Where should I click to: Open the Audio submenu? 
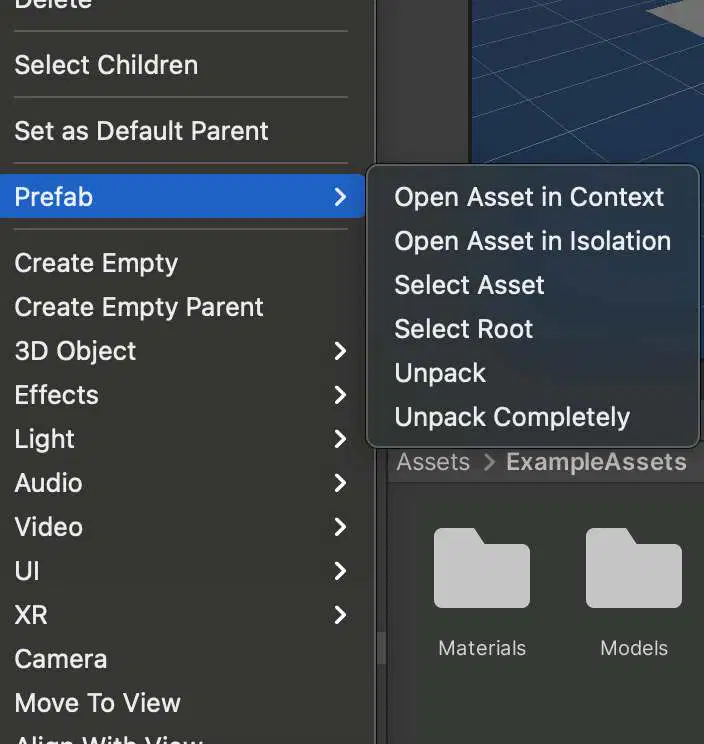point(182,483)
